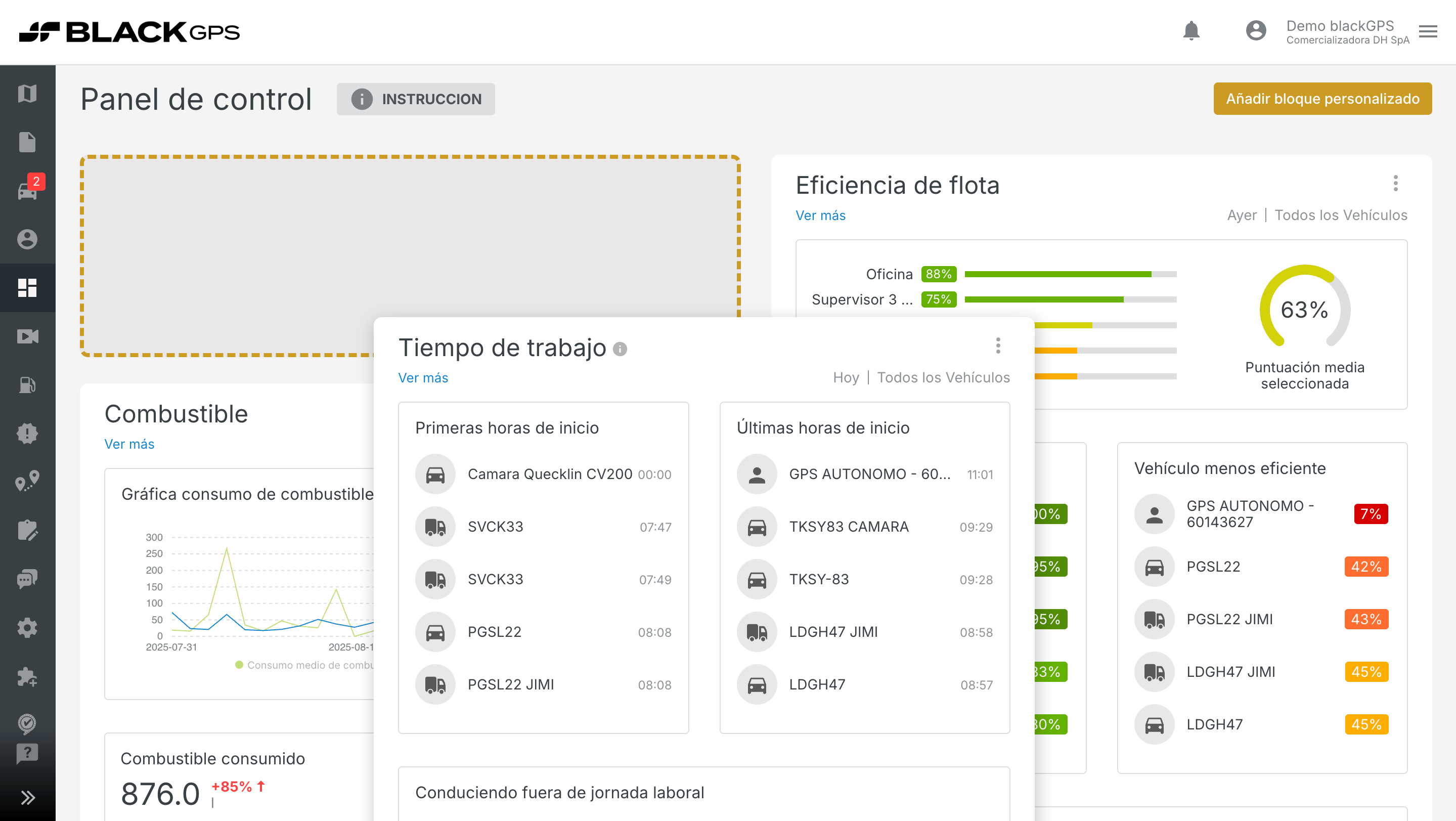1456x821 pixels.
Task: Click Todos los Vehículos in Tiempo de trabajo
Action: [943, 378]
